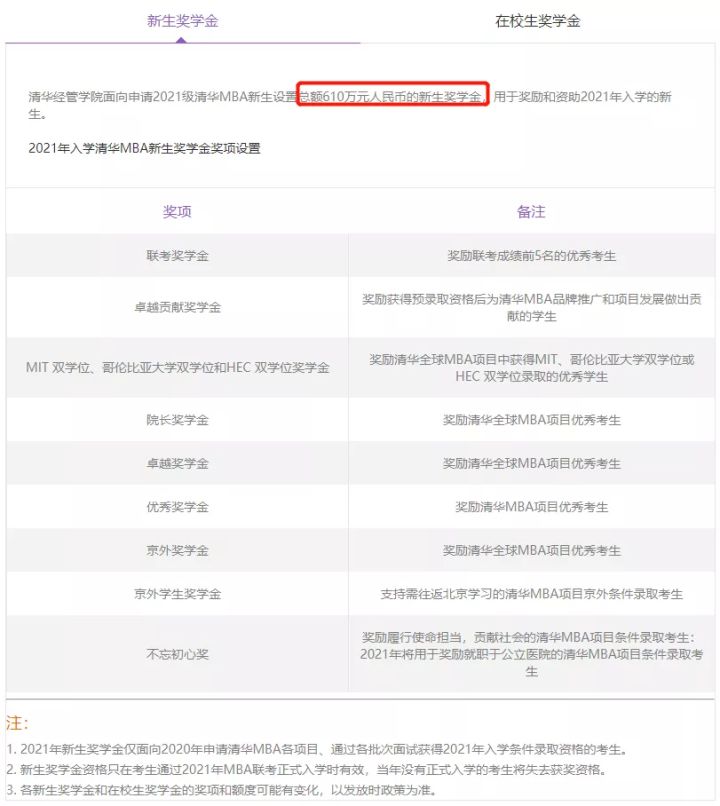Click the text 总额610万元人民币的新生奖学金
Image resolution: width=720 pixels, height=806 pixels.
tap(392, 97)
